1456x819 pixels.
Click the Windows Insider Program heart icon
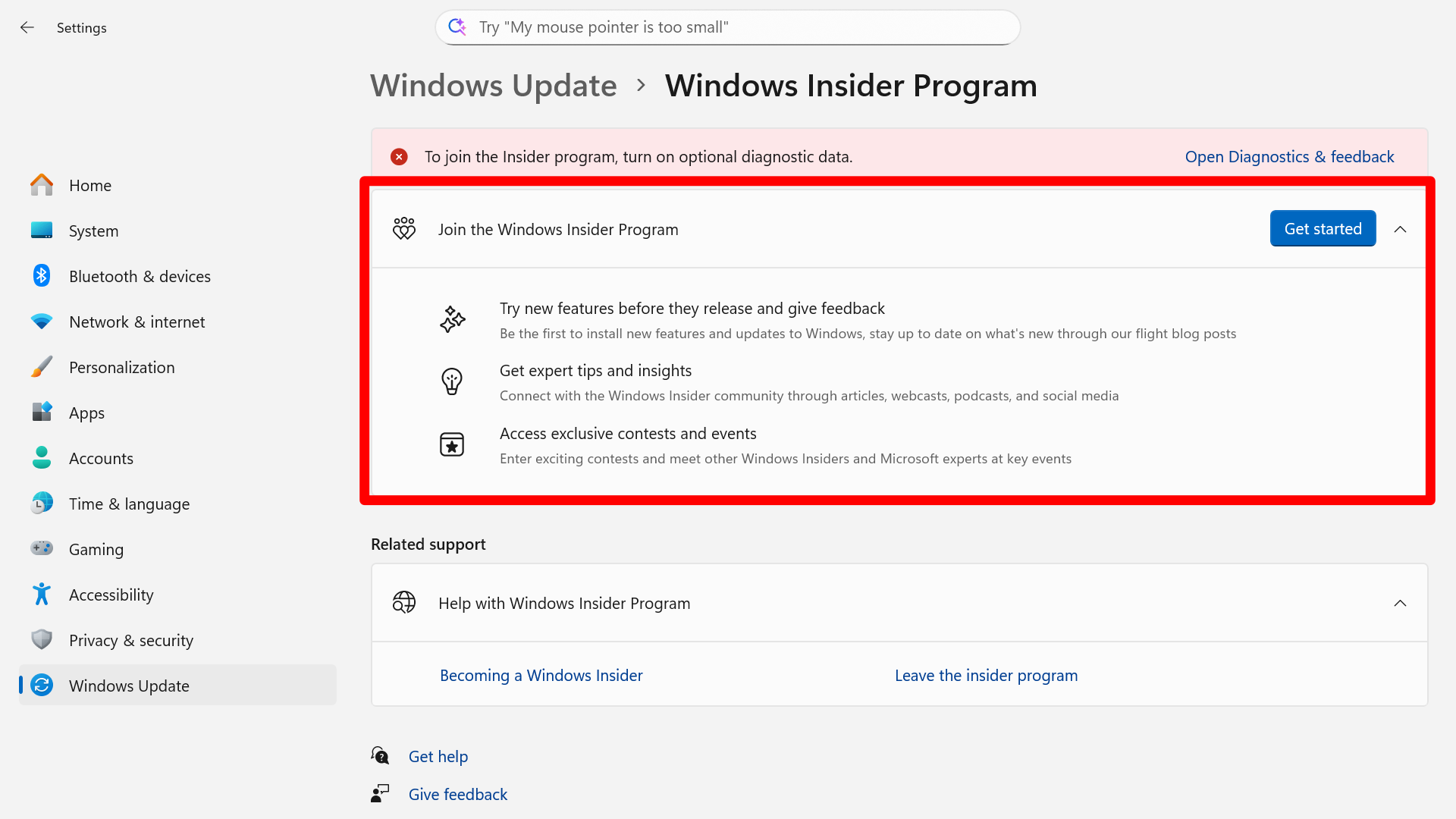(x=403, y=228)
